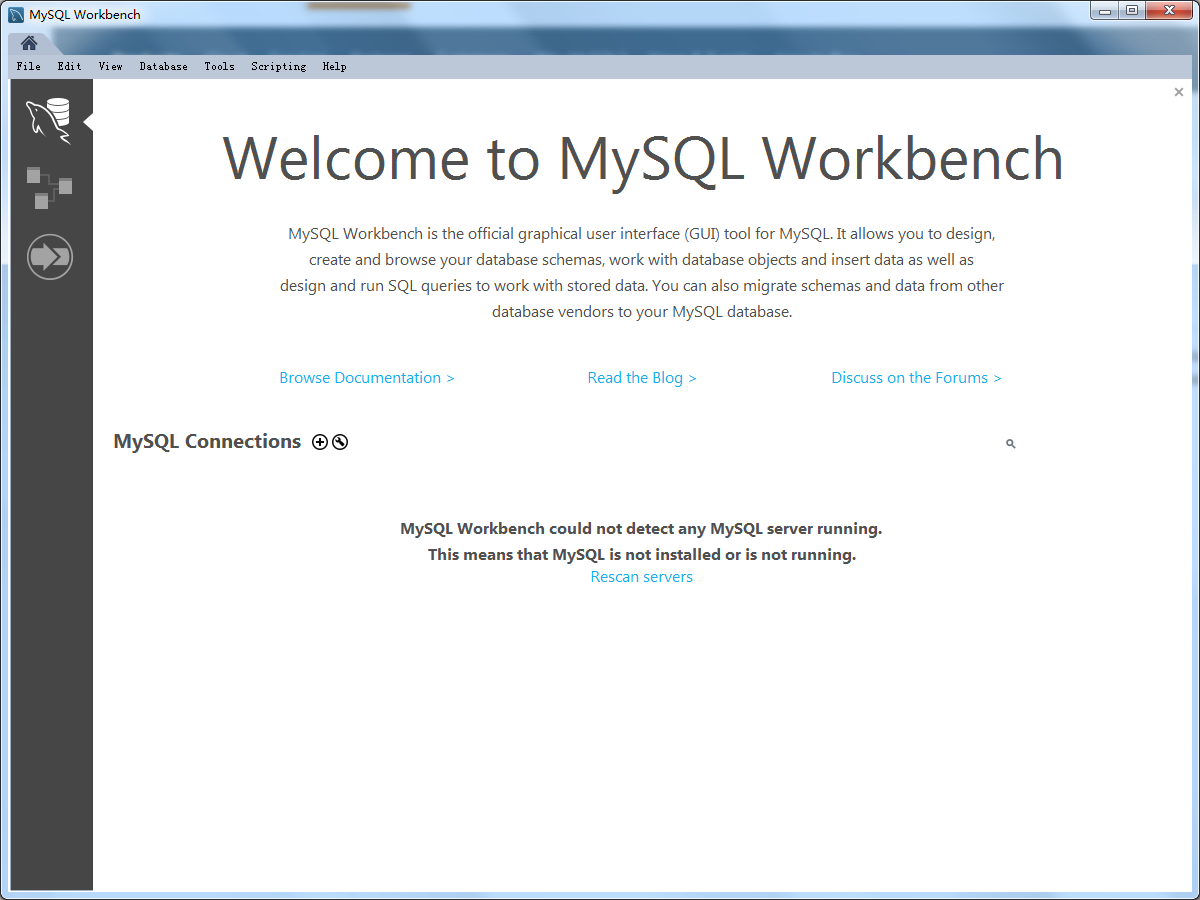The height and width of the screenshot is (900, 1200).
Task: Open Read the Blog link
Action: [x=641, y=377]
